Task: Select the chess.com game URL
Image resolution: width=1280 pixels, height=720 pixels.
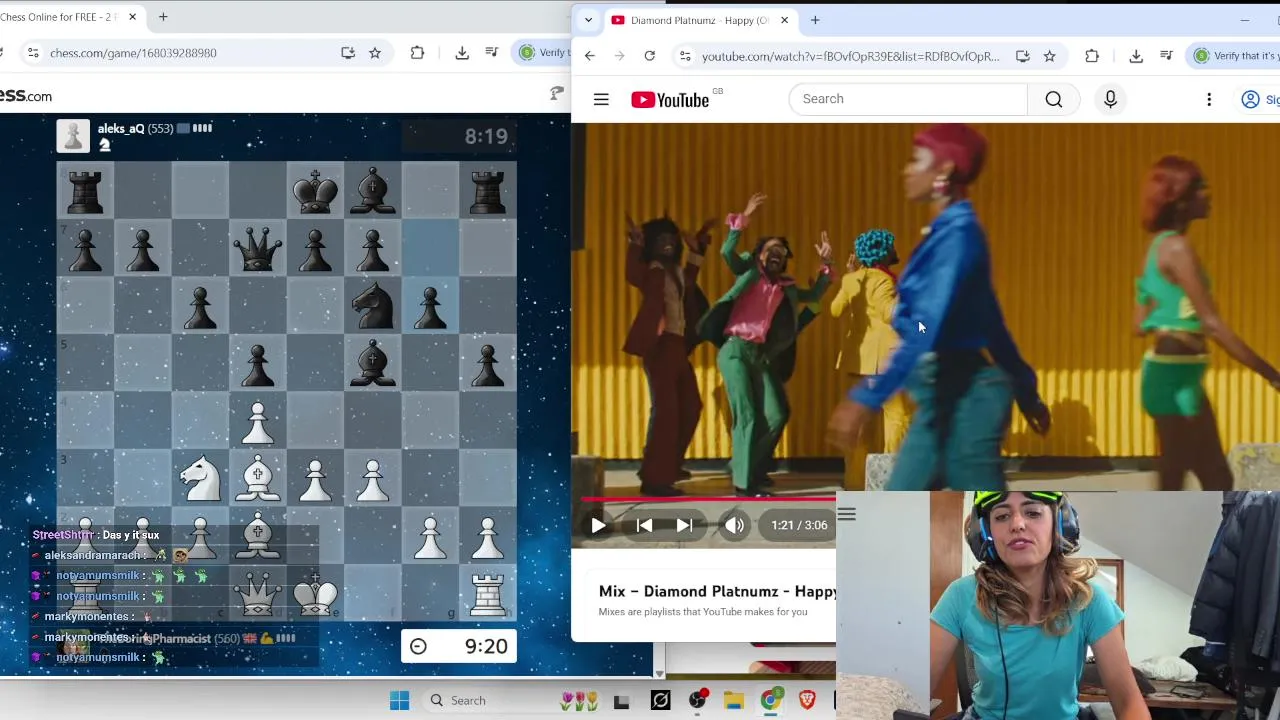Action: [133, 53]
